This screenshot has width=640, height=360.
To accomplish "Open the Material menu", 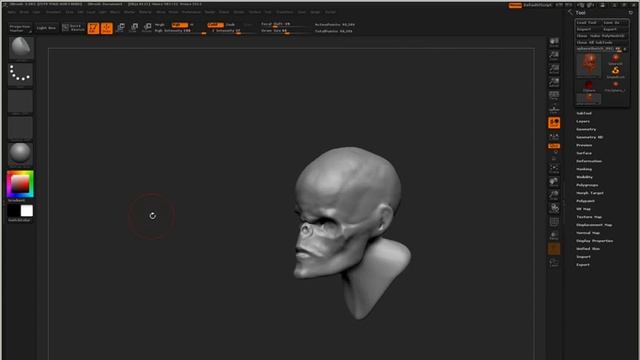I will (145, 12).
